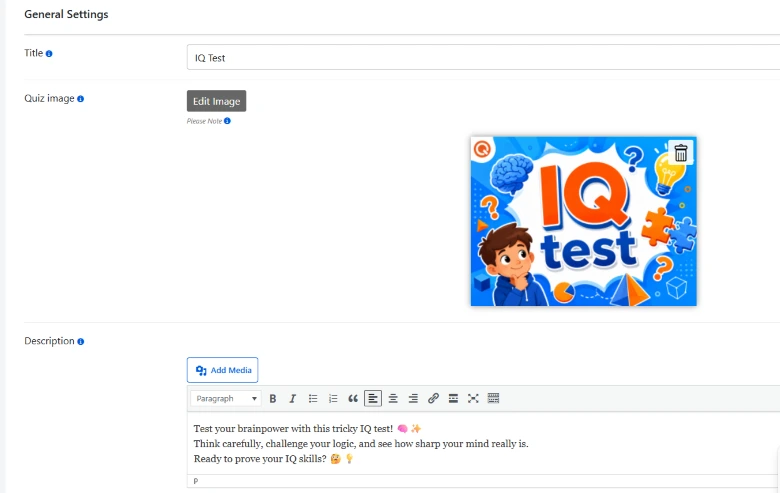
Task: Align description text center
Action: [x=393, y=398]
